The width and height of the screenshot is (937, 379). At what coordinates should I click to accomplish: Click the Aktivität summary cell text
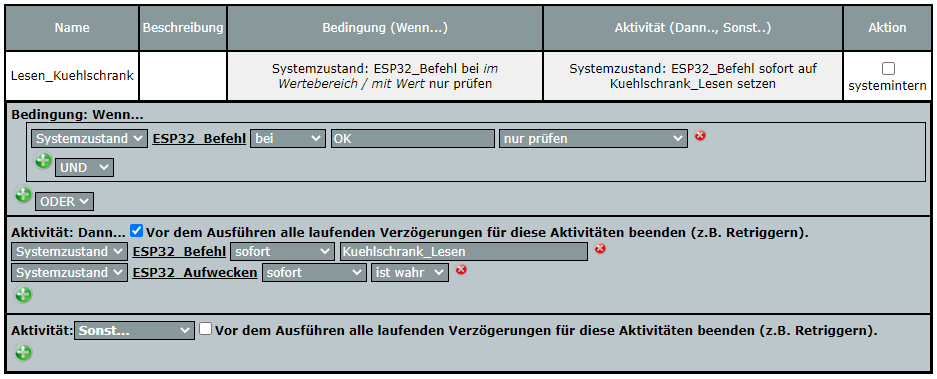(x=693, y=76)
